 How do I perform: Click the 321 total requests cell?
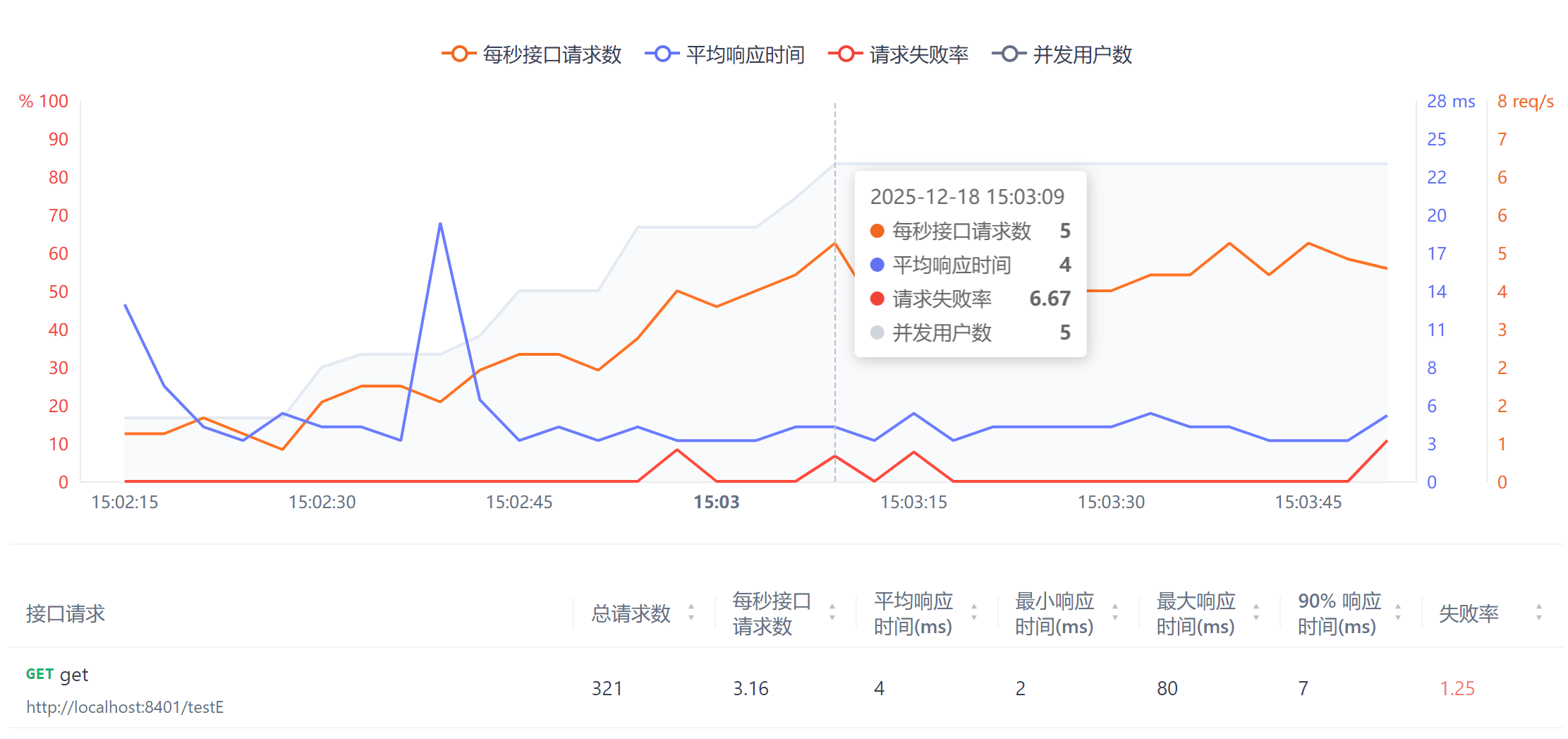tap(607, 689)
